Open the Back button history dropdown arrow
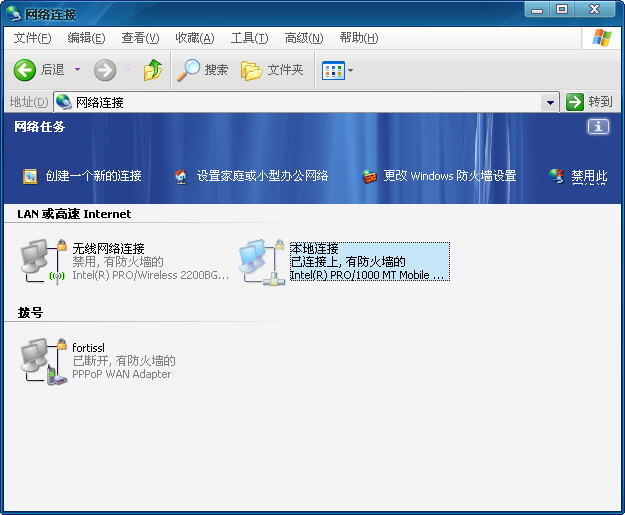This screenshot has height=515, width=625. tap(78, 70)
